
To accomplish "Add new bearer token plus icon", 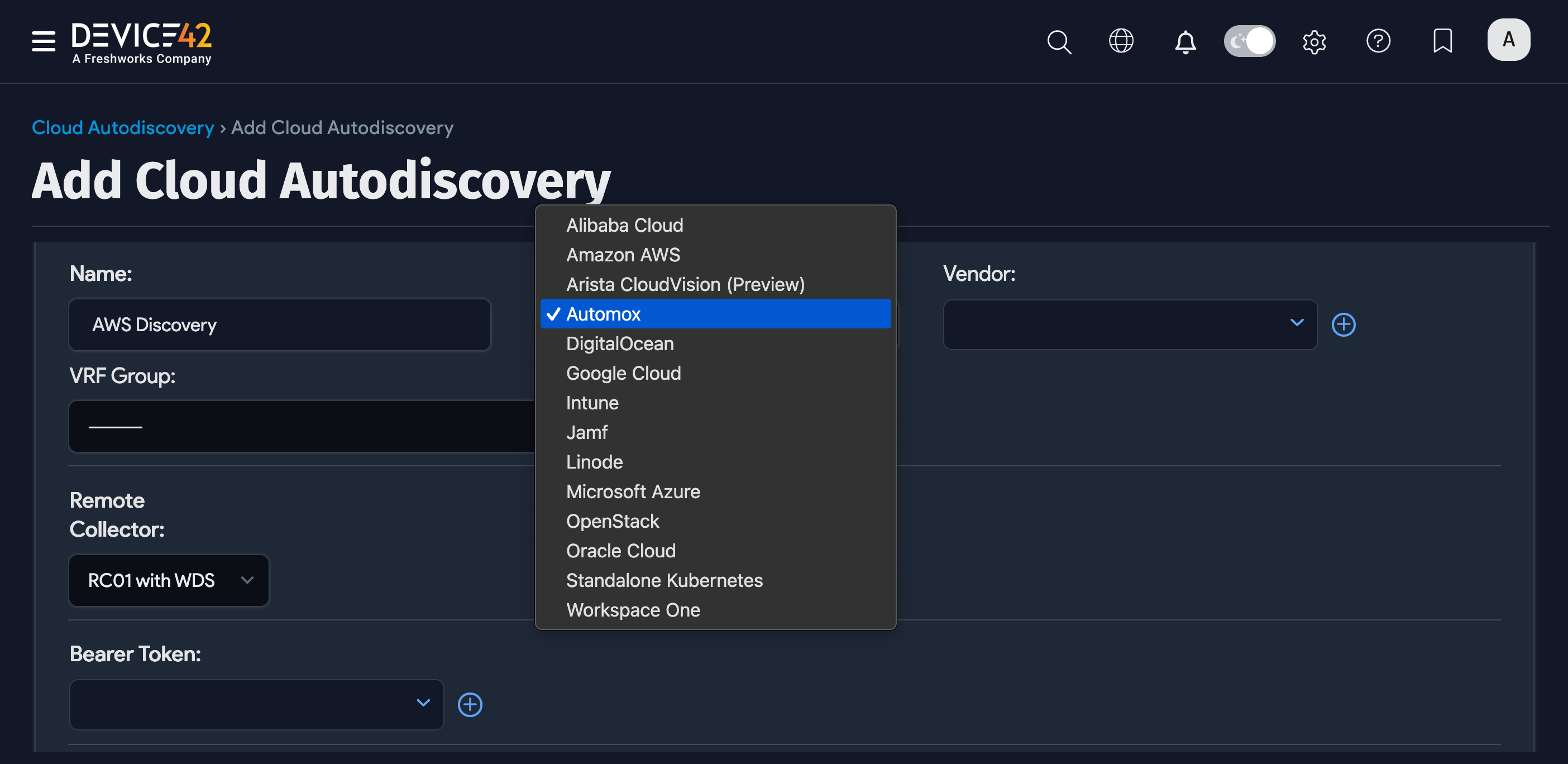I will [469, 704].
